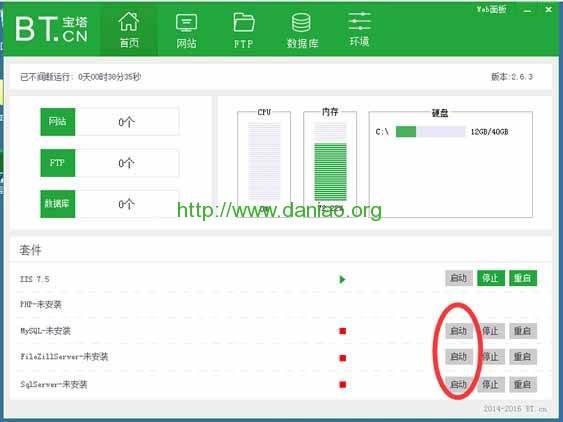Click the 版本:2.6.3 version text

click(x=512, y=76)
